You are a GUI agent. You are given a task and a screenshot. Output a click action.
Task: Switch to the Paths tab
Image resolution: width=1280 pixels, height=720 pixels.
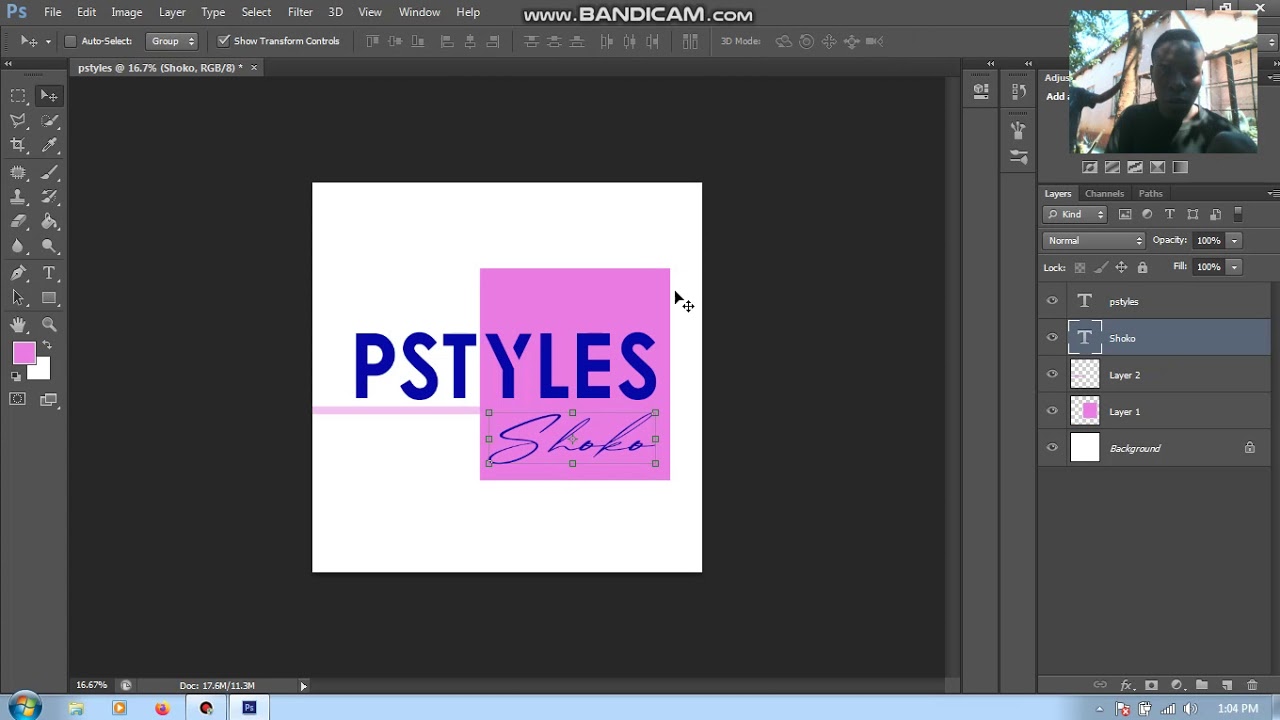click(1150, 193)
